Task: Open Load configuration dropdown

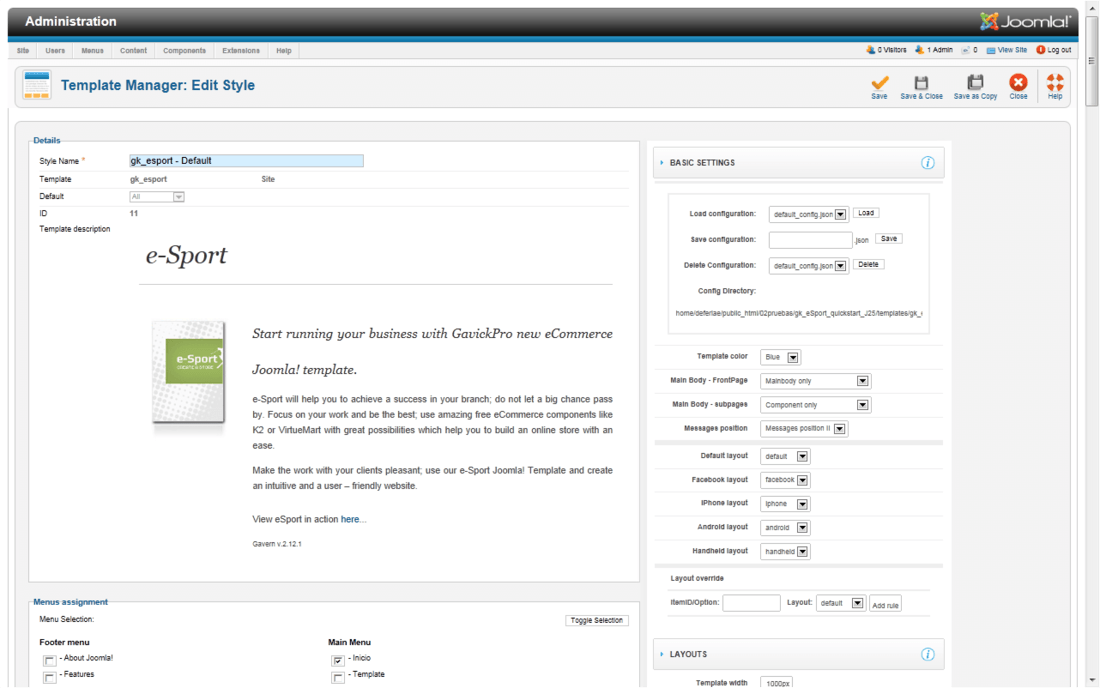Action: coord(808,215)
